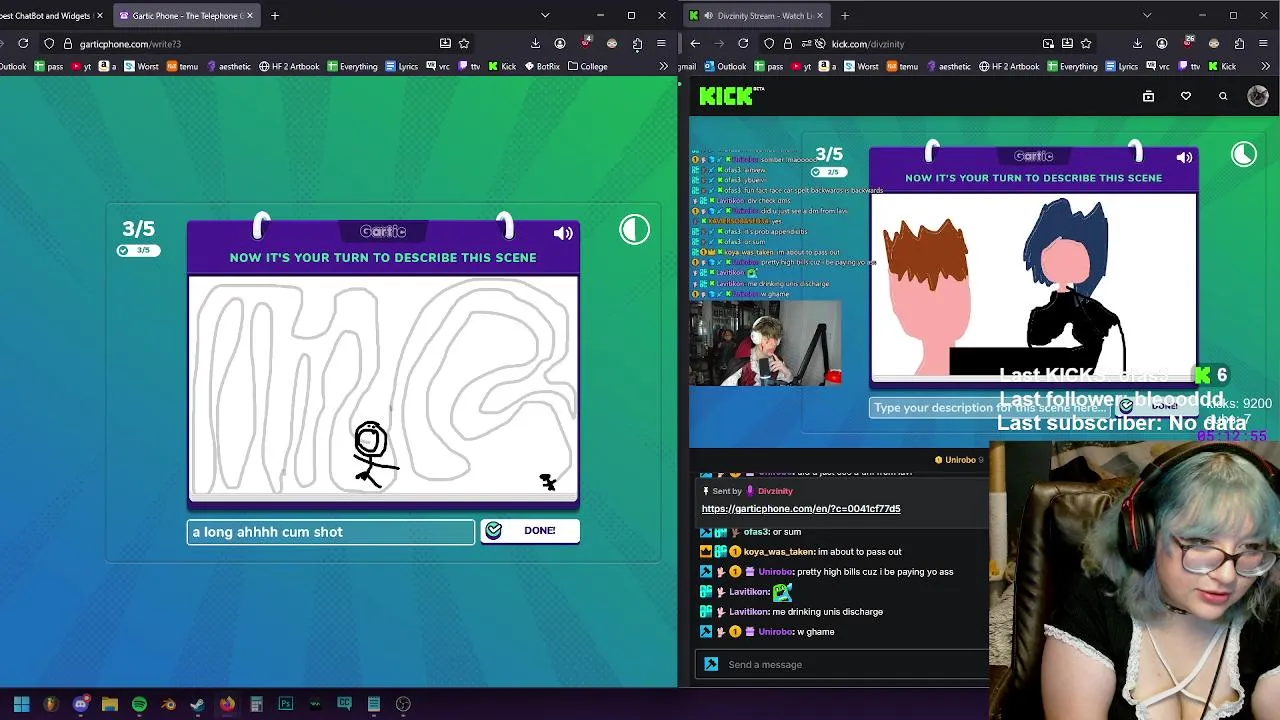This screenshot has width=1280, height=720.
Task: Open Photoshop from the taskbar
Action: point(285,704)
